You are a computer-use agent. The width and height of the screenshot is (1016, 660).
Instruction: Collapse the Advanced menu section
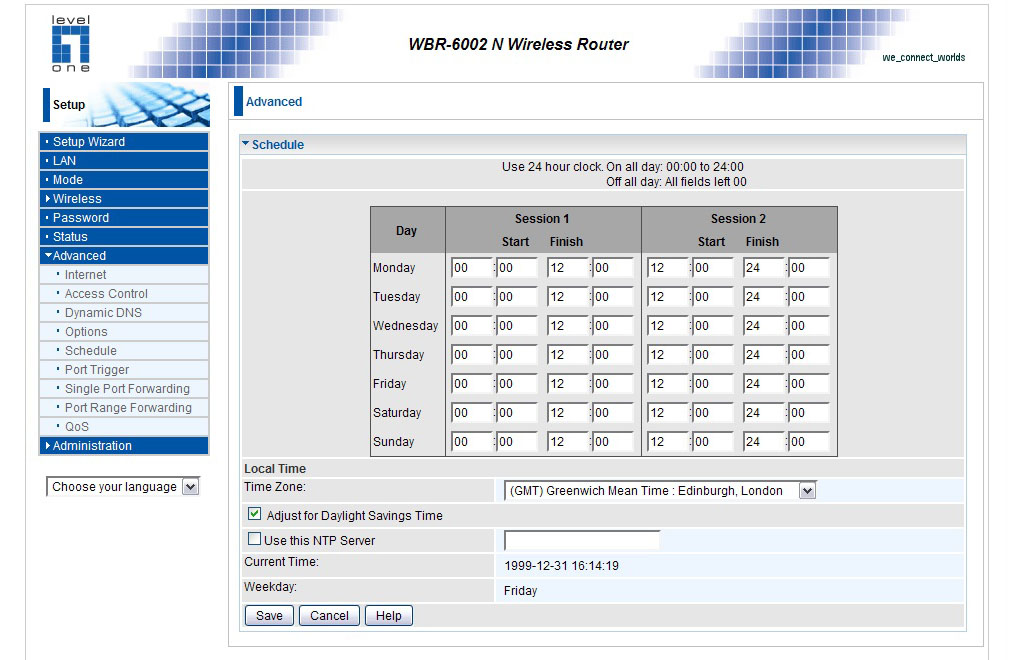click(124, 256)
